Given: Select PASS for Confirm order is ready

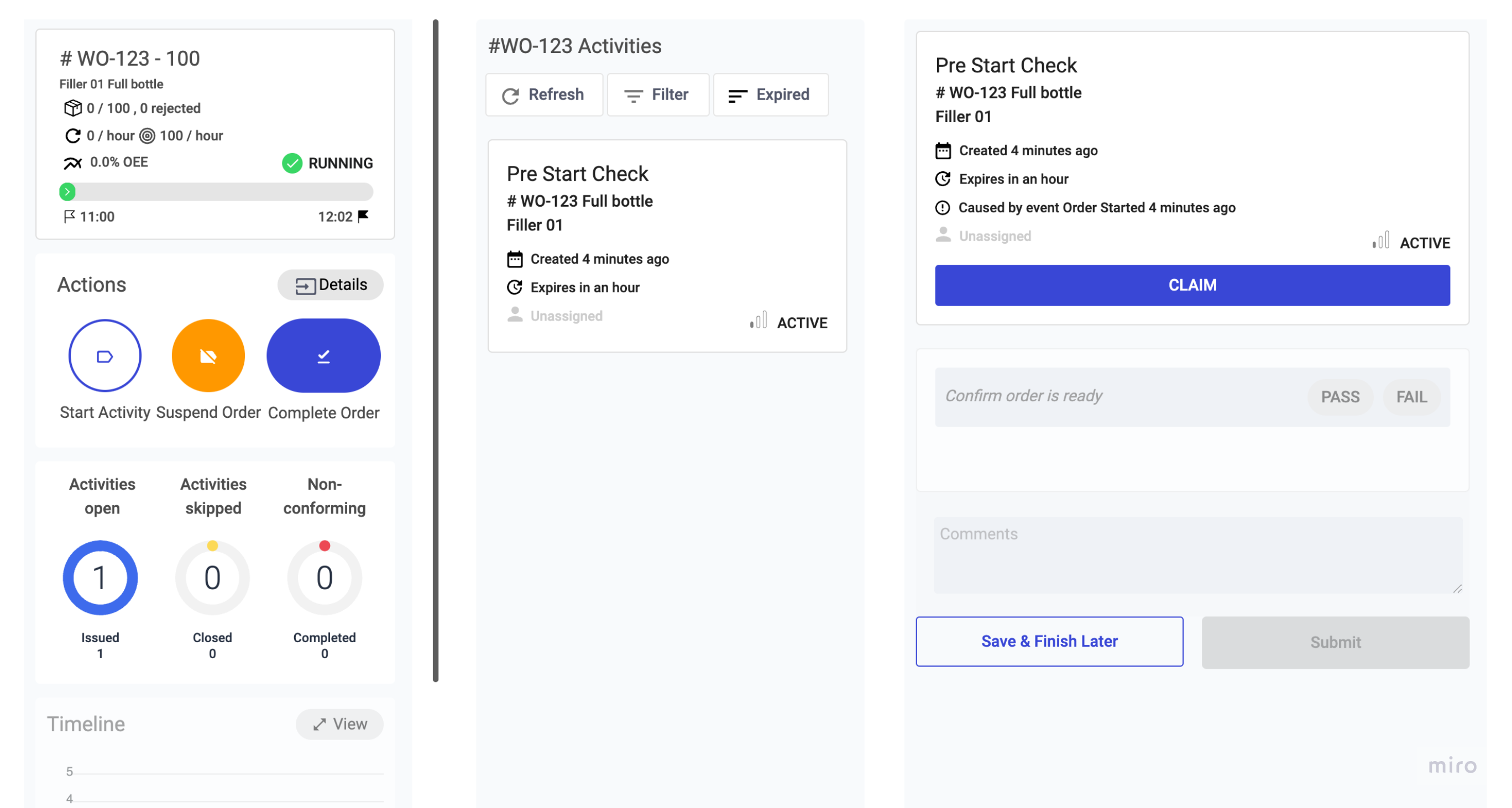Looking at the screenshot, I should (x=1340, y=397).
